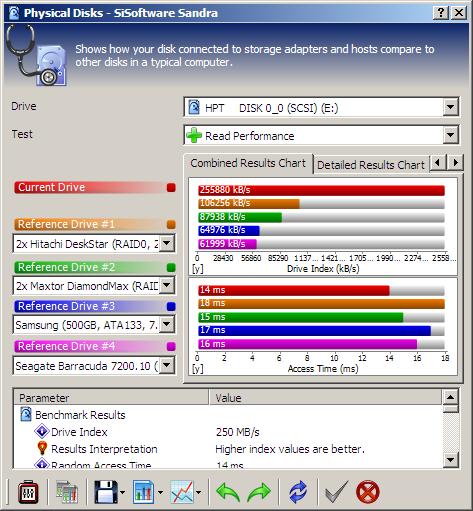473x511 pixels.
Task: Expand the Test type dropdown
Action: pyautogui.click(x=450, y=135)
